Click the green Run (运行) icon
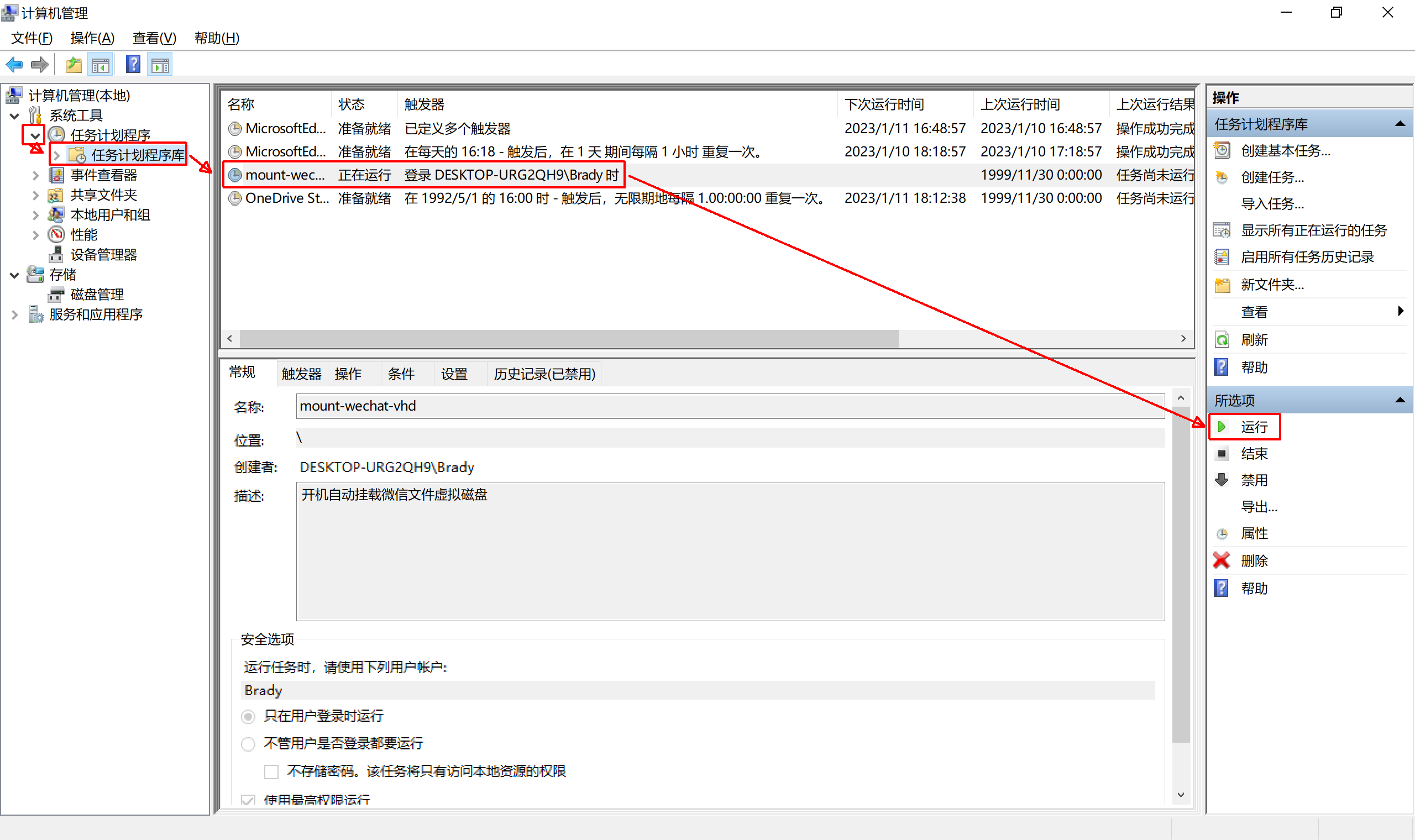This screenshot has height=840, width=1415. [x=1222, y=427]
